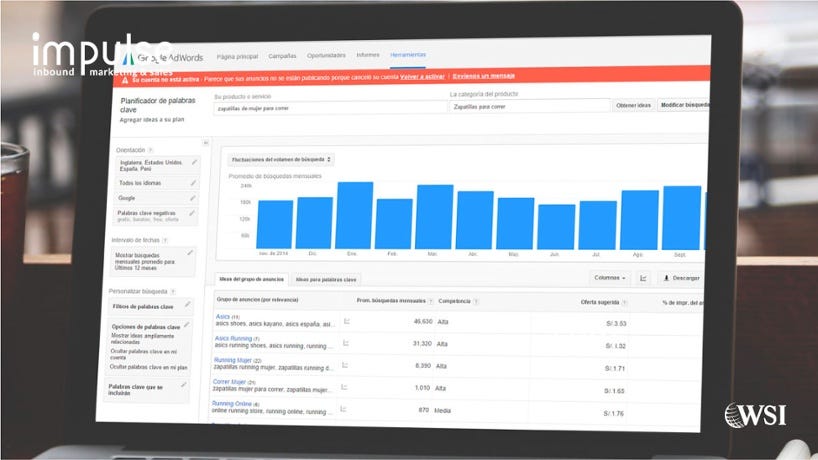Viewport: 818px width, 460px height.
Task: Click 'Modificar búsqueda' button
Action: point(684,105)
